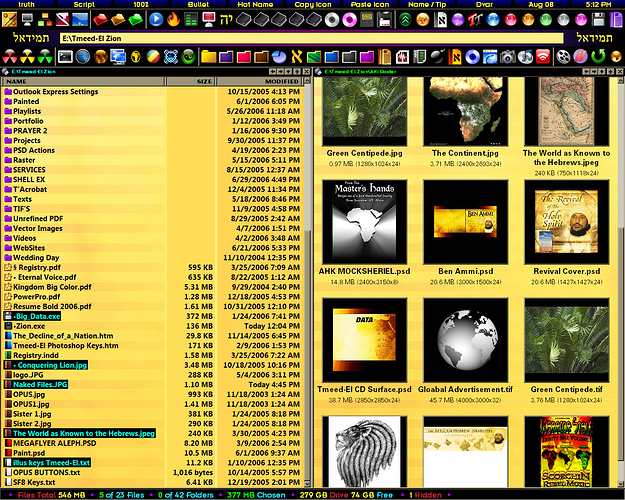625x500 pixels.
Task: Click the Paste Icon menu item
Action: coord(370,4)
